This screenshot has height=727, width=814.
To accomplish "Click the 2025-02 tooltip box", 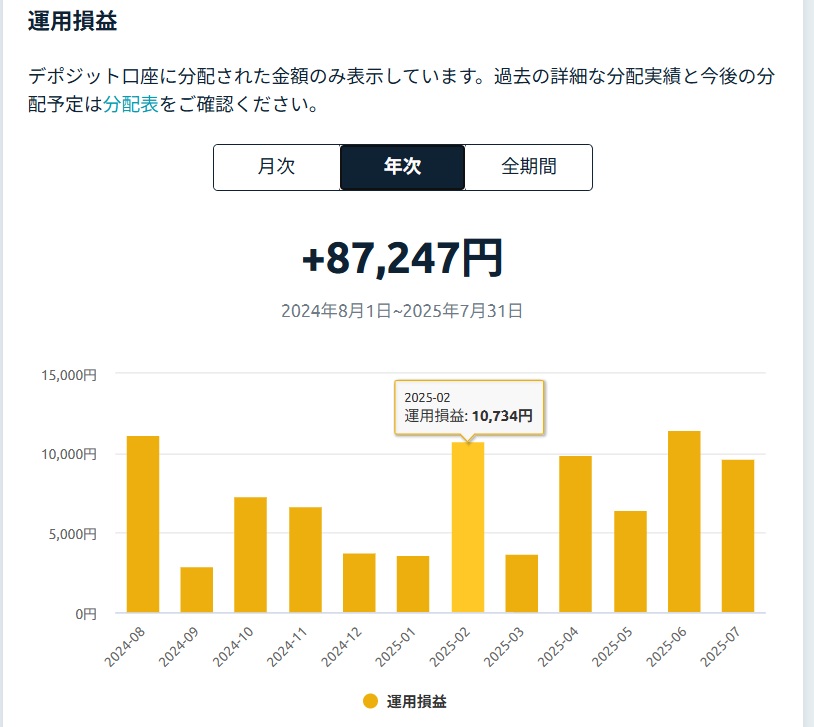I will 469,407.
